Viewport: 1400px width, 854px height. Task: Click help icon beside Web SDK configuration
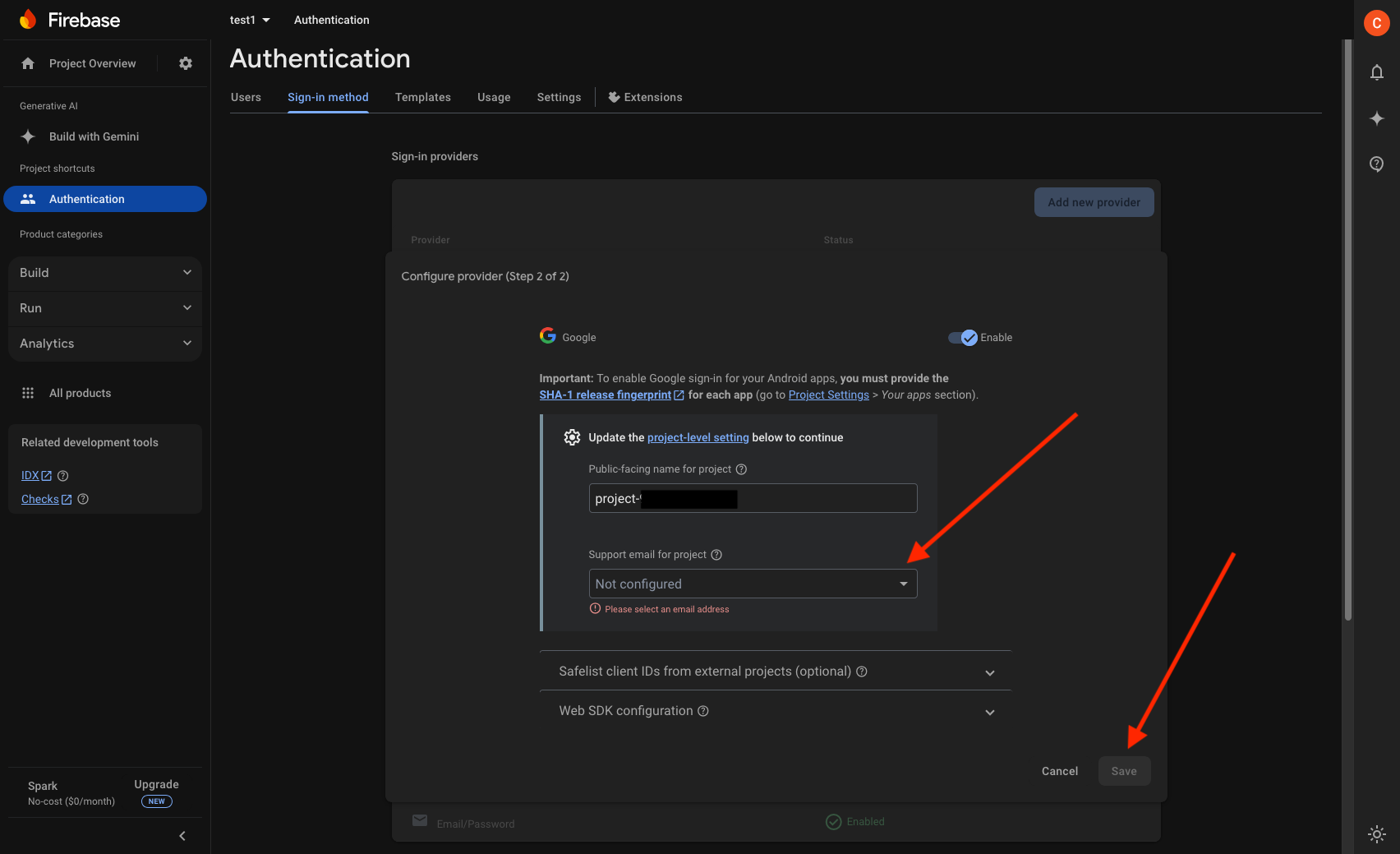point(703,711)
